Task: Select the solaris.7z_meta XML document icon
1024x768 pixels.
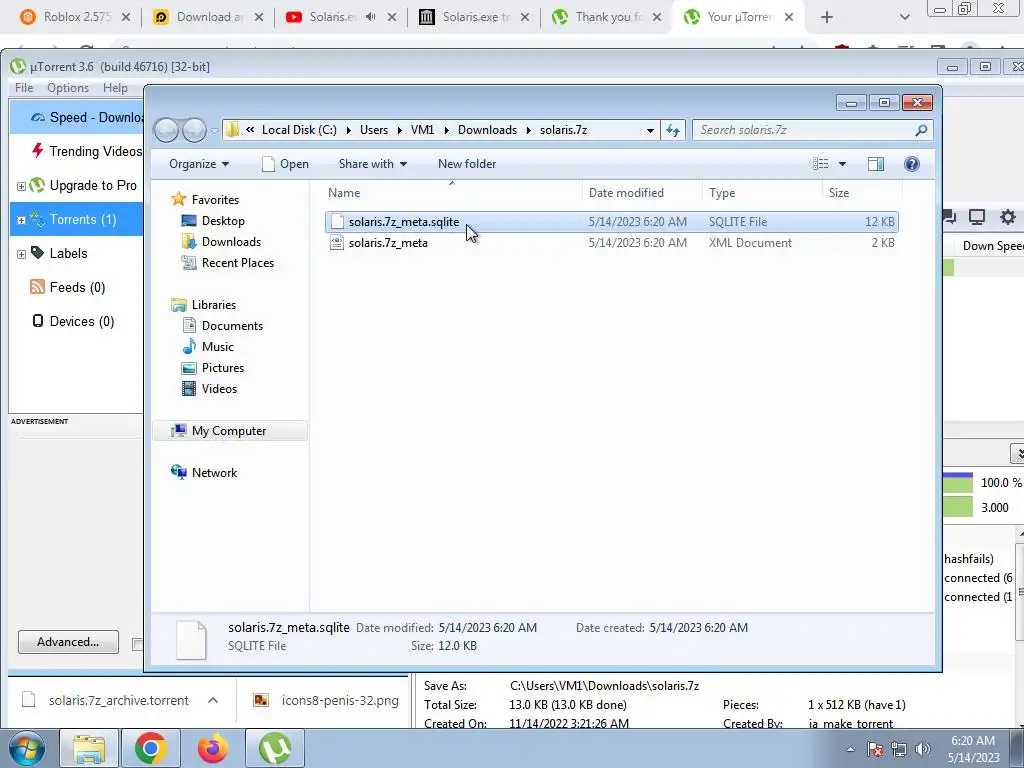Action: pos(337,243)
